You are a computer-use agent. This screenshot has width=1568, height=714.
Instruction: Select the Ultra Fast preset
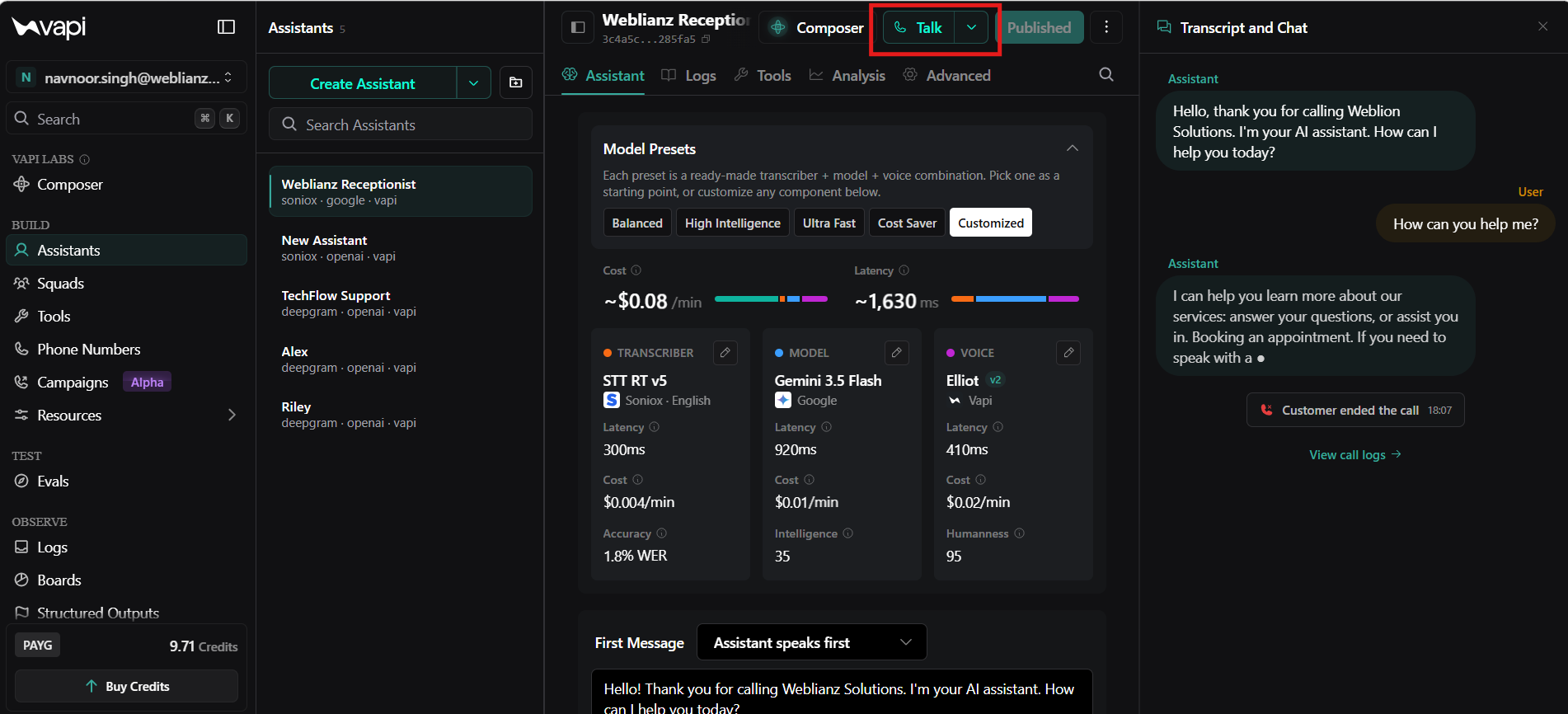829,223
